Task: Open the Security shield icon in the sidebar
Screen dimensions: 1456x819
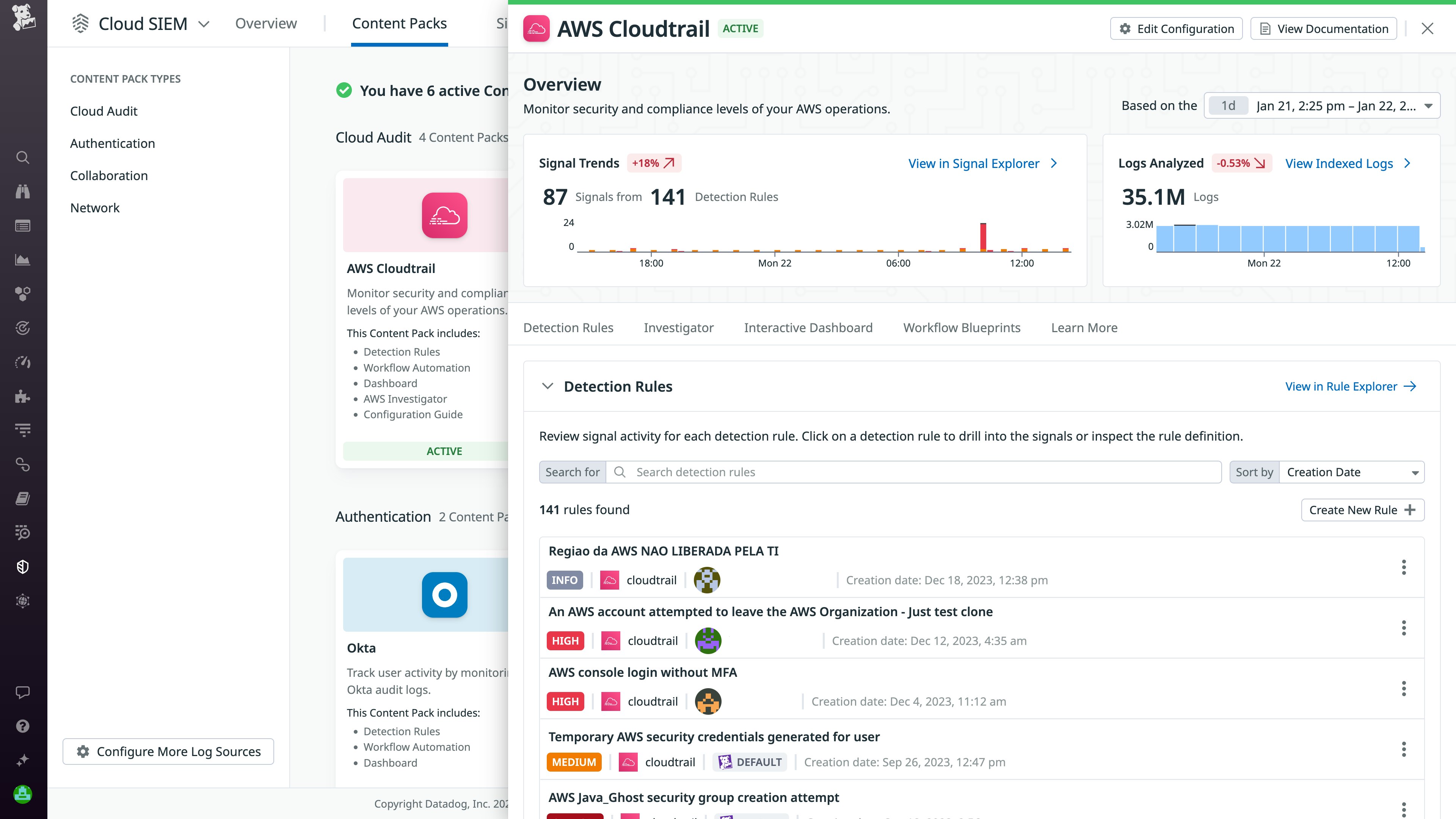Action: 23,566
